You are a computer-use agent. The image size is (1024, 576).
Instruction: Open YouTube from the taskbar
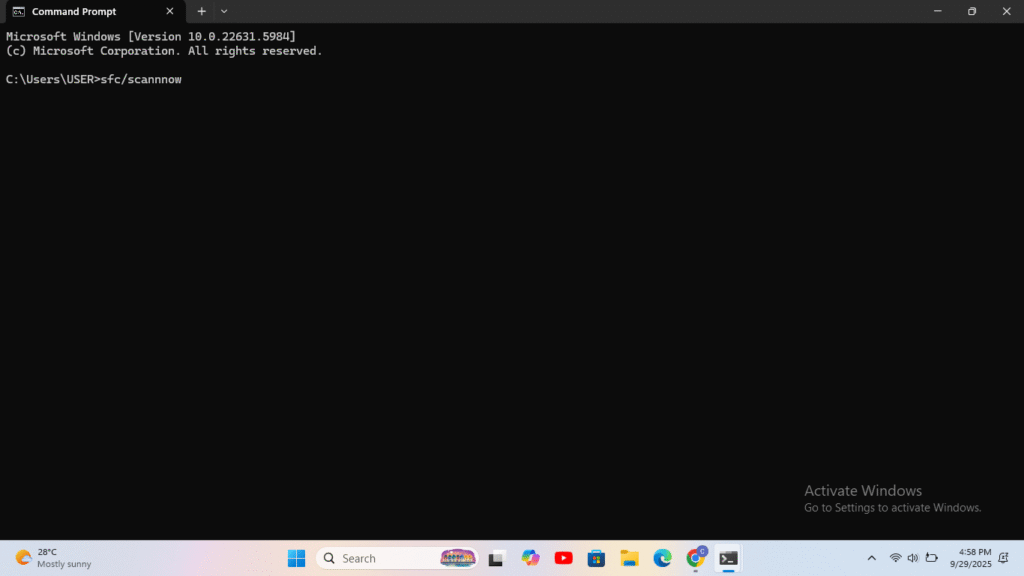(563, 558)
